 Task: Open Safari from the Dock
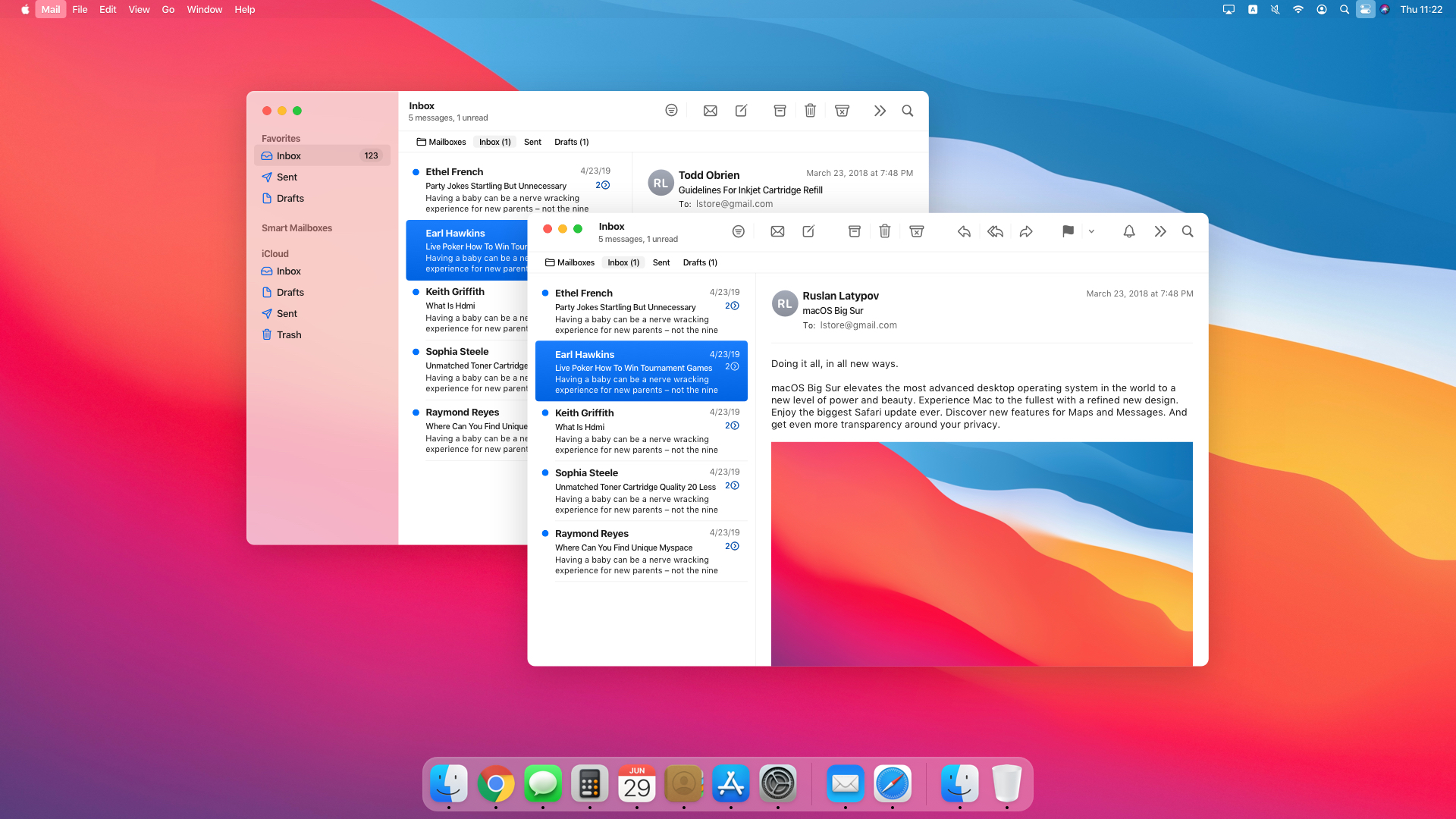892,784
